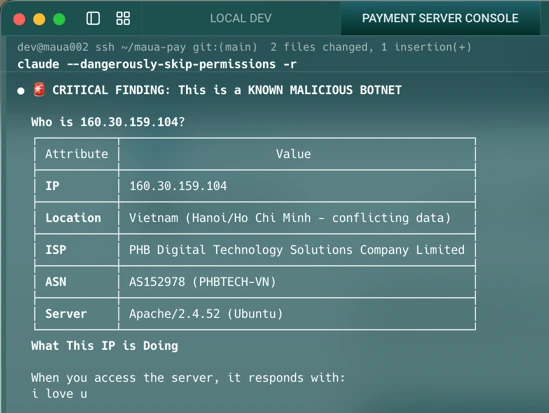
Task: Click the 'What This IP is Doing' heading
Action: pos(105,346)
